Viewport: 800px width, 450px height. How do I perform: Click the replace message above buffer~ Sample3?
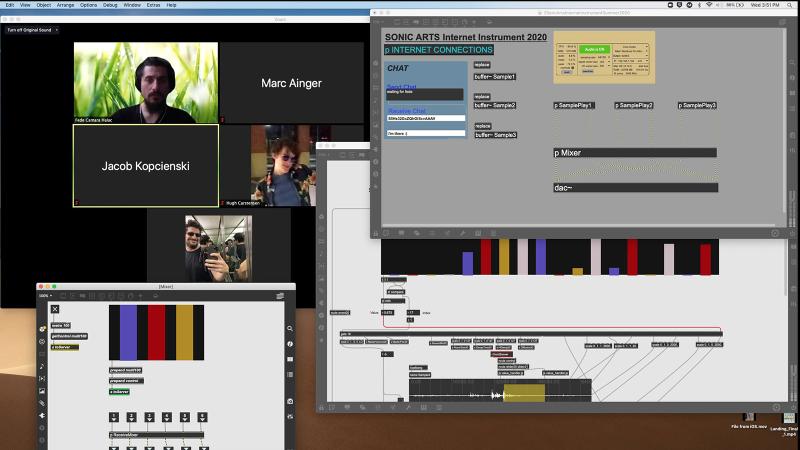click(483, 126)
